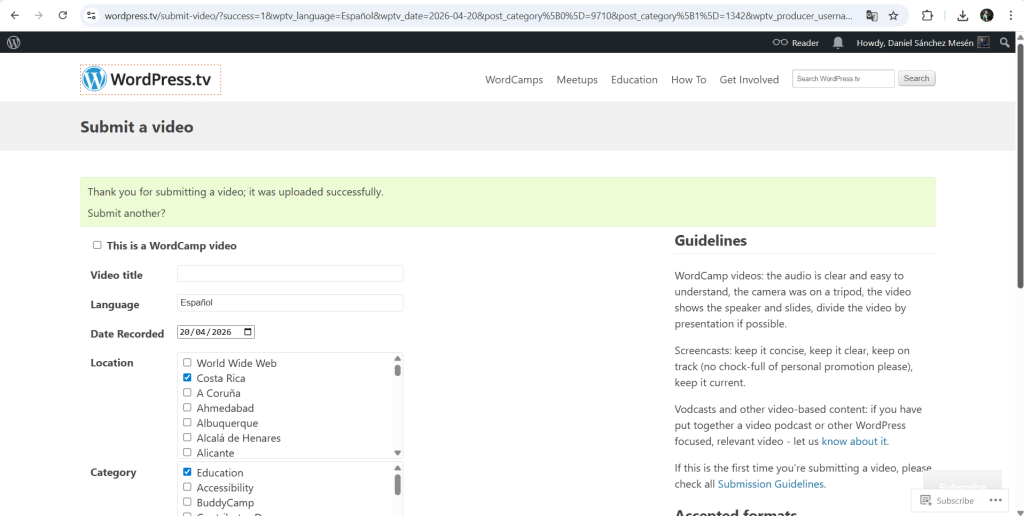The height and width of the screenshot is (516, 1024).
Task: Click the admin bar search magnifier icon
Action: pyautogui.click(x=1005, y=43)
